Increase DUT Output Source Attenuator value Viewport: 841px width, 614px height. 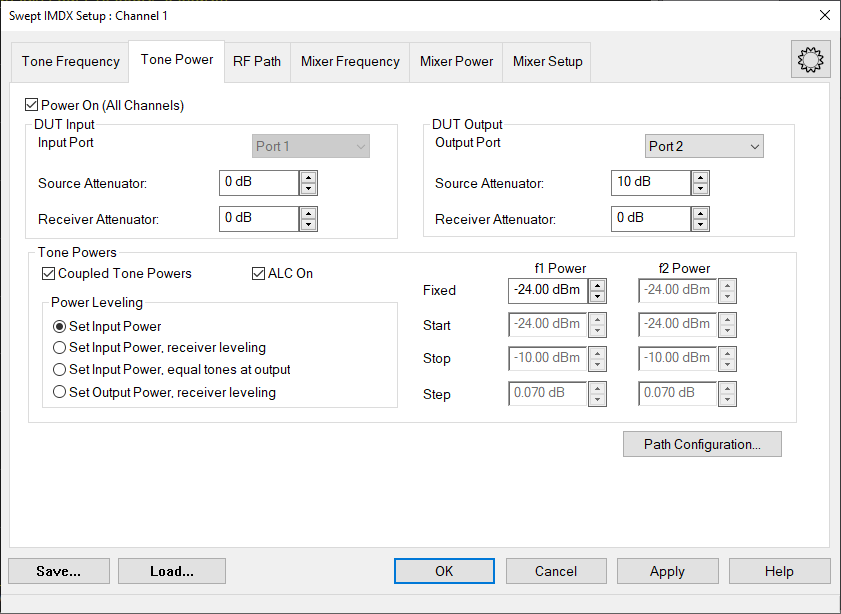(x=700, y=177)
